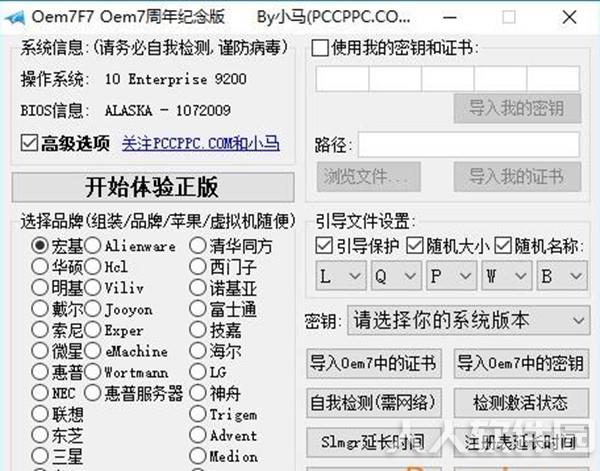Viewport: 600px width, 471px height.
Task: Uncheck 引导保护 checkbox
Action: click(324, 246)
